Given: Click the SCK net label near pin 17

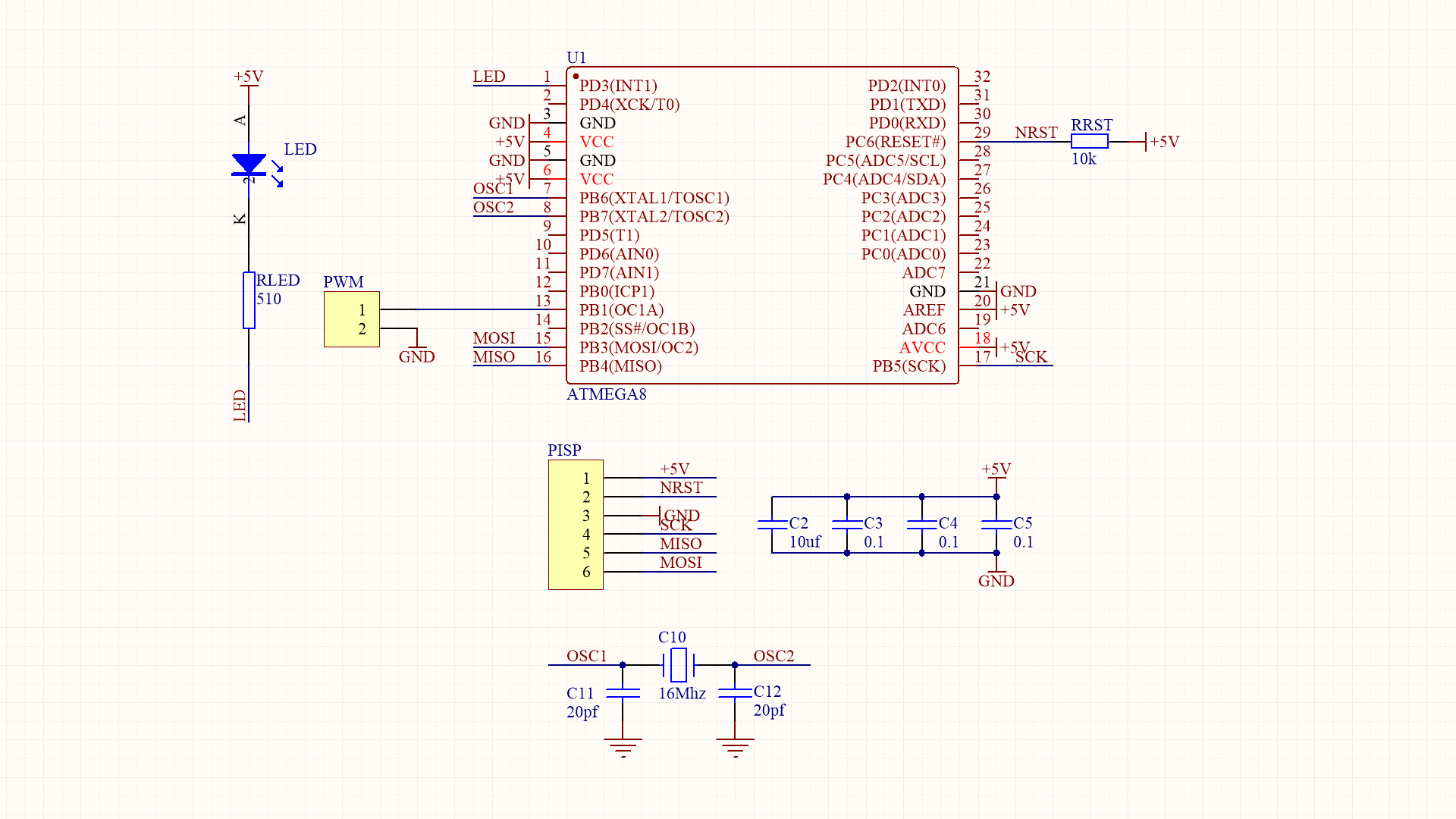Looking at the screenshot, I should (x=1032, y=356).
